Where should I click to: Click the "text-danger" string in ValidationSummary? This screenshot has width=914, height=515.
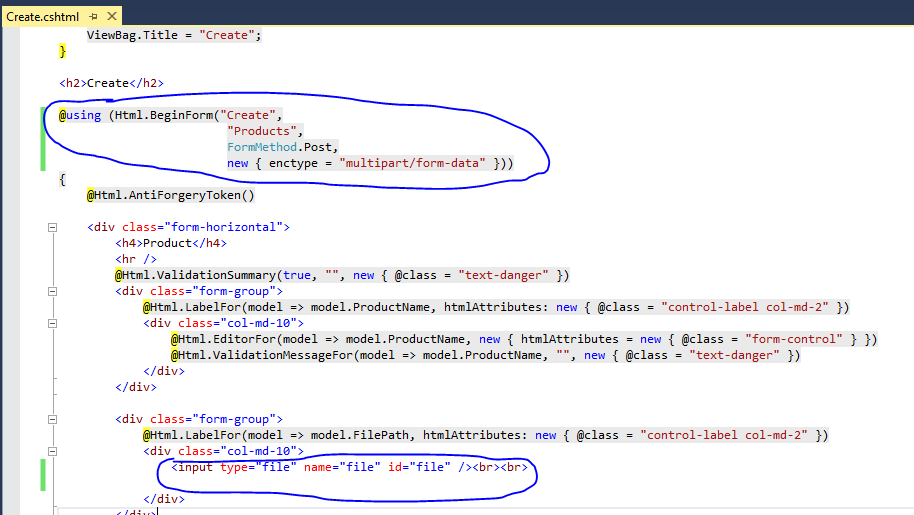click(x=503, y=275)
